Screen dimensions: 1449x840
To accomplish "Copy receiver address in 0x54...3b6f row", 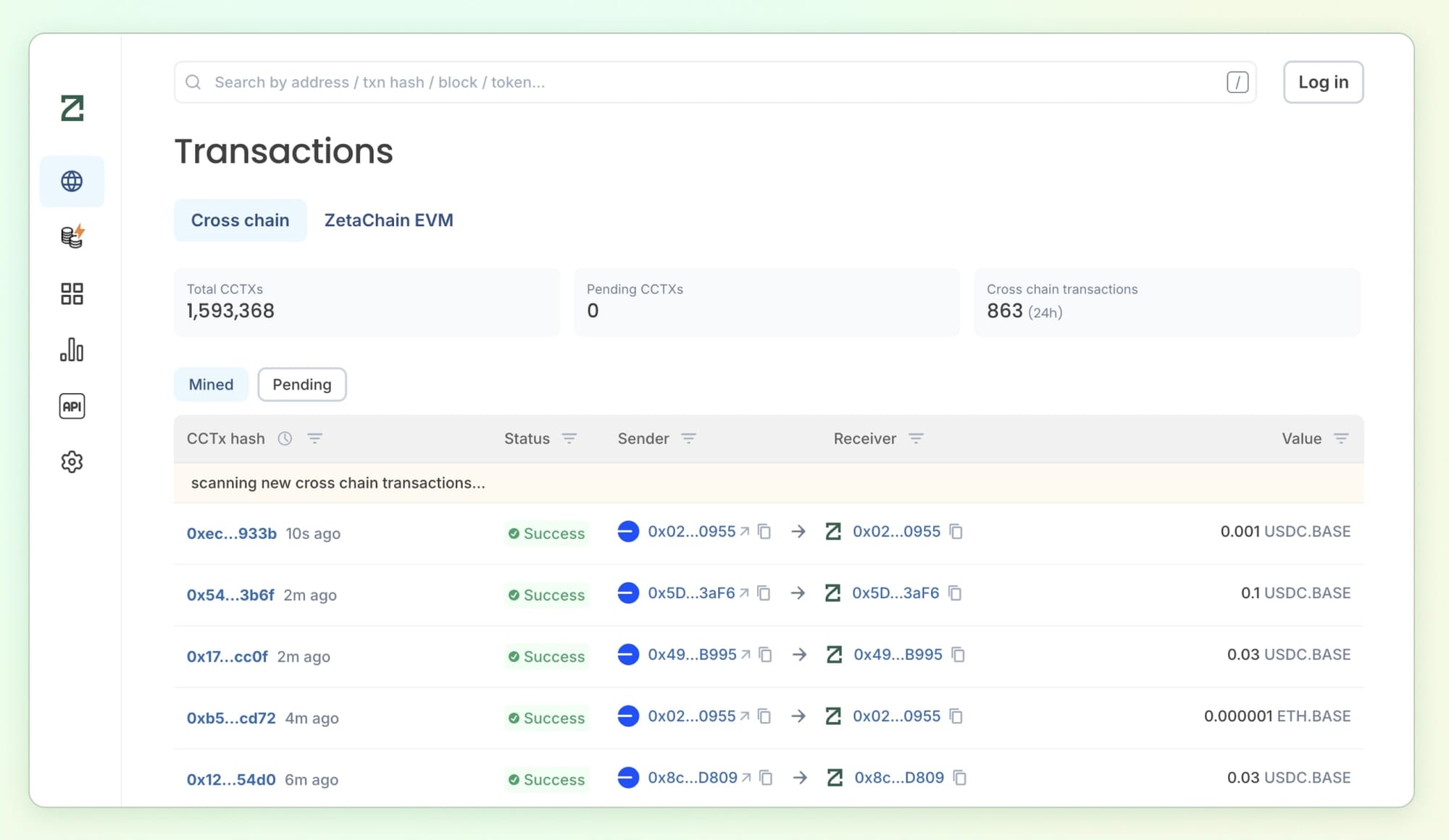I will [955, 593].
